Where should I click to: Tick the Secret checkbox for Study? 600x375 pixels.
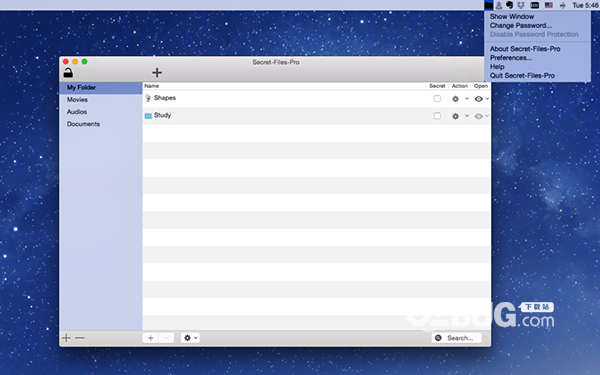[437, 116]
